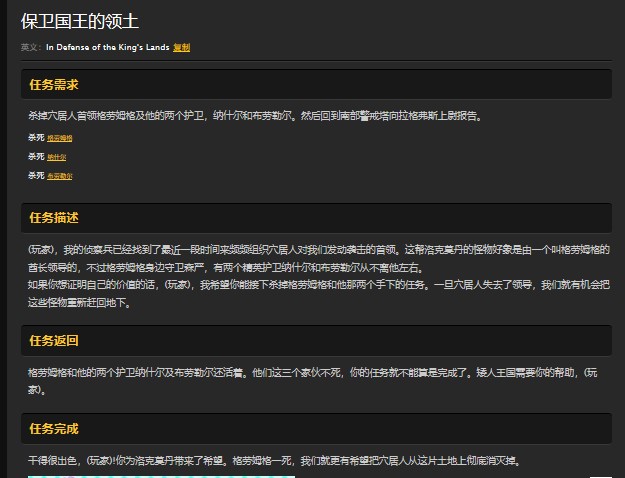Open the 纳什尔 kill target link
Image resolution: width=625 pixels, height=478 pixels.
57,157
